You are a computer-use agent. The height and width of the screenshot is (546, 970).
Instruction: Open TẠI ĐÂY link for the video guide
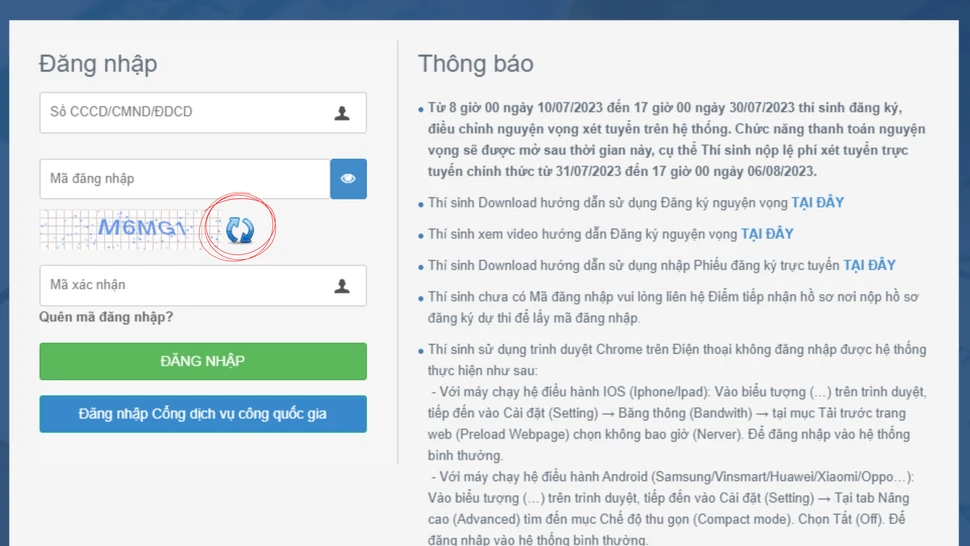click(x=766, y=234)
